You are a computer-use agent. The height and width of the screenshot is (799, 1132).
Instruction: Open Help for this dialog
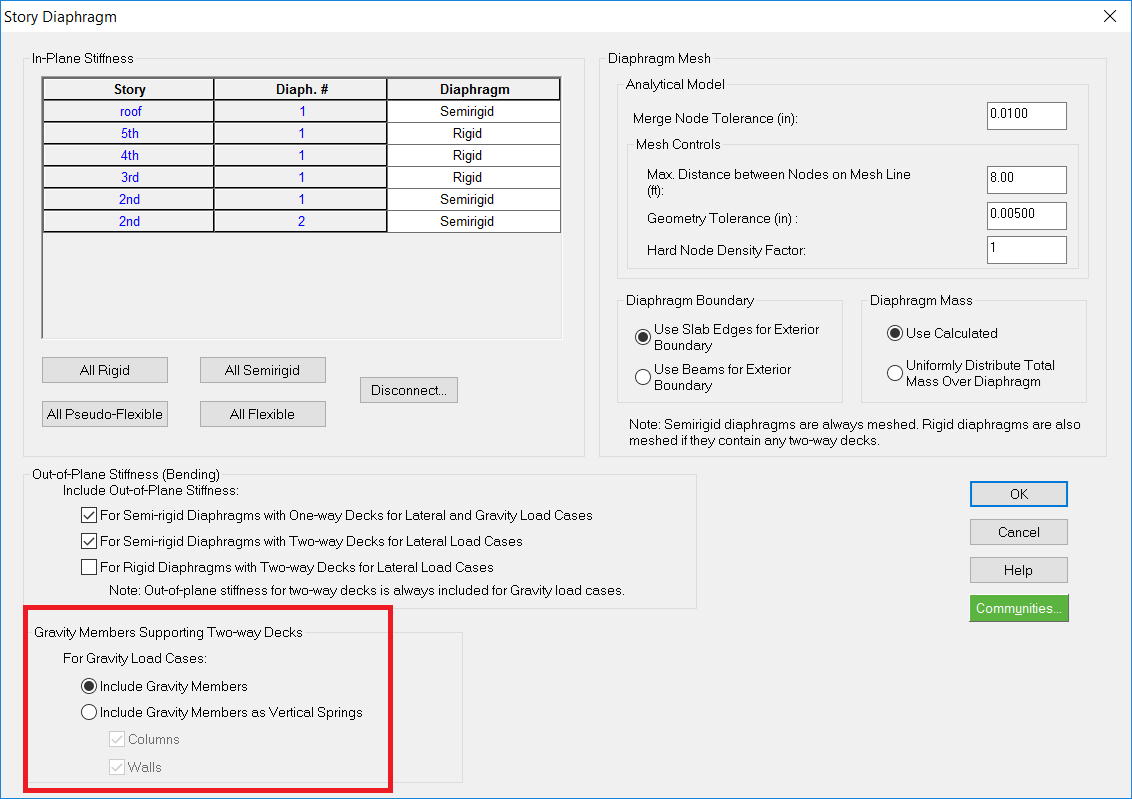point(1018,570)
